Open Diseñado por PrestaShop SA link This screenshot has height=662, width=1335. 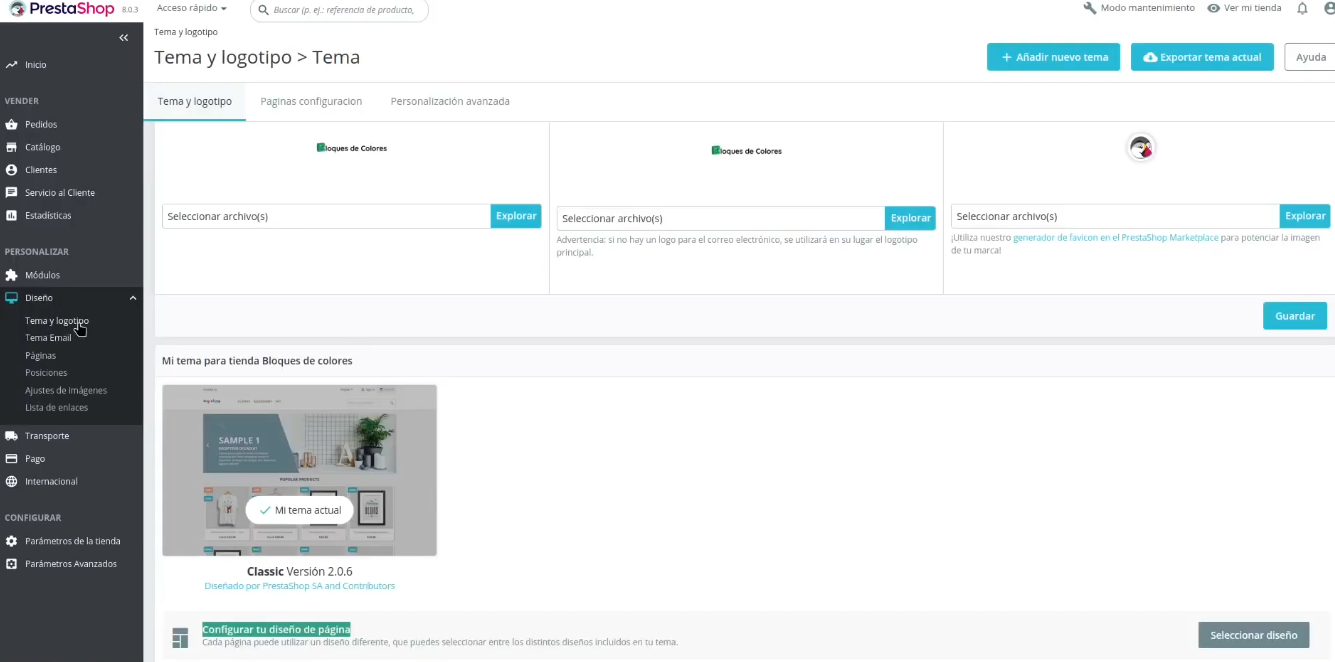tap(299, 586)
